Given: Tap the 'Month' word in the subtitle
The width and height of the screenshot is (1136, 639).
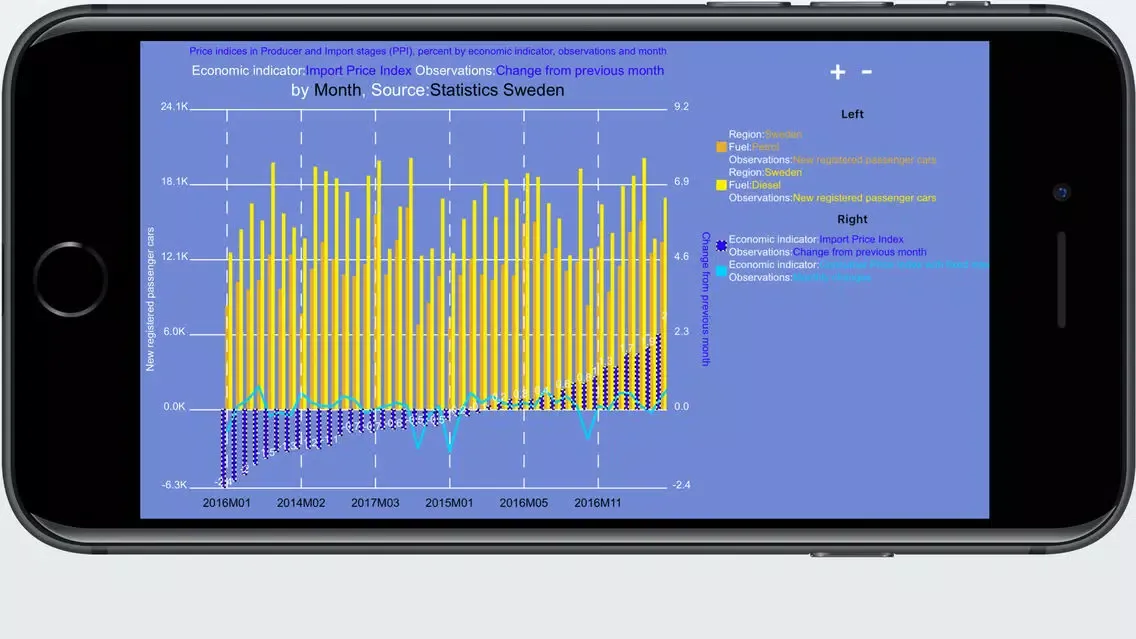Looking at the screenshot, I should 337,90.
